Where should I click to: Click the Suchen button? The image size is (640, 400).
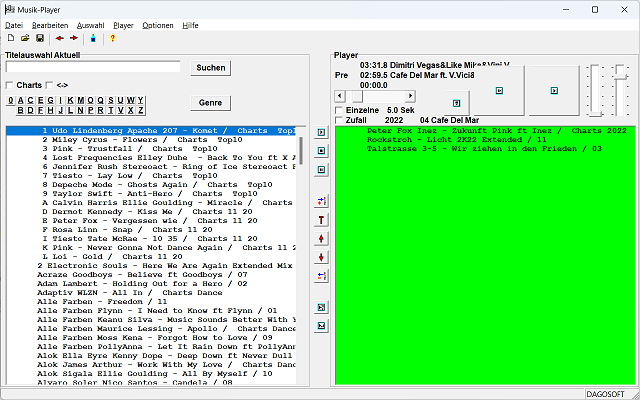click(x=210, y=68)
